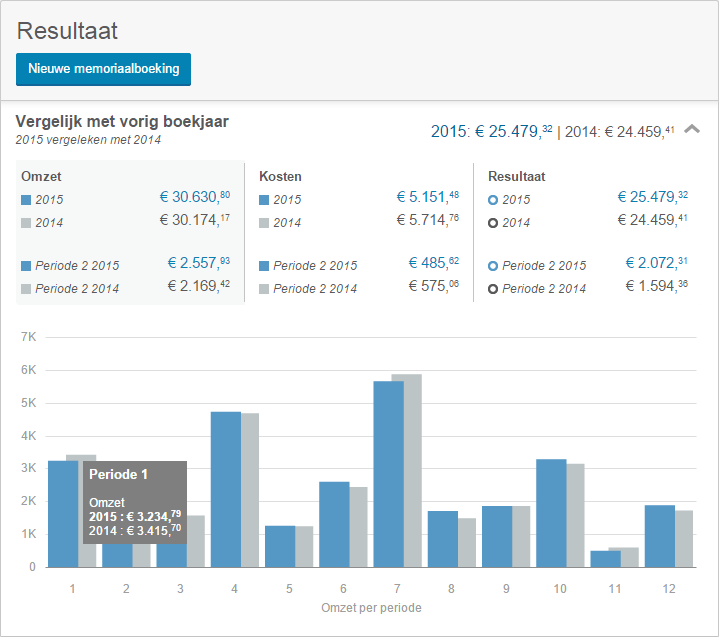Collapse the Vergelijk met vorig boekjaar panel

(x=691, y=130)
